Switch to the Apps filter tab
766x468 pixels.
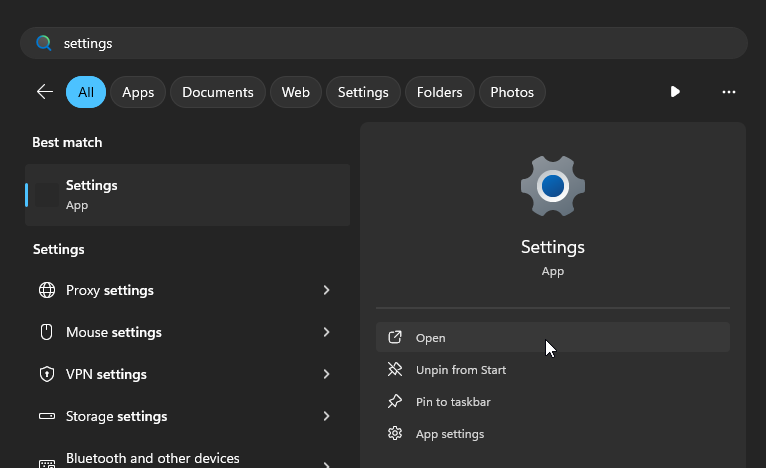[x=138, y=92]
